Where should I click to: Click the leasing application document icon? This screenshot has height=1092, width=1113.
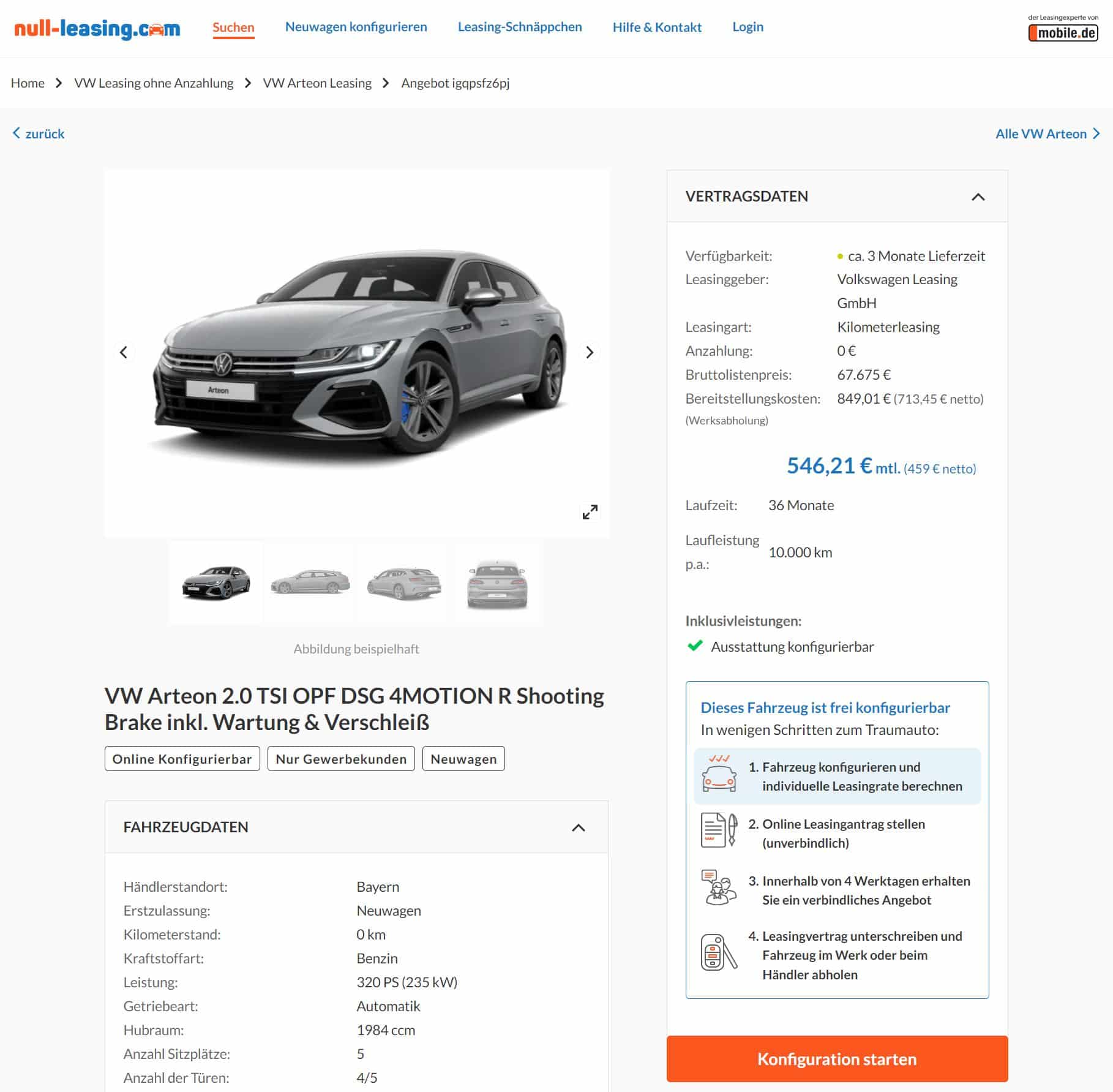click(719, 830)
